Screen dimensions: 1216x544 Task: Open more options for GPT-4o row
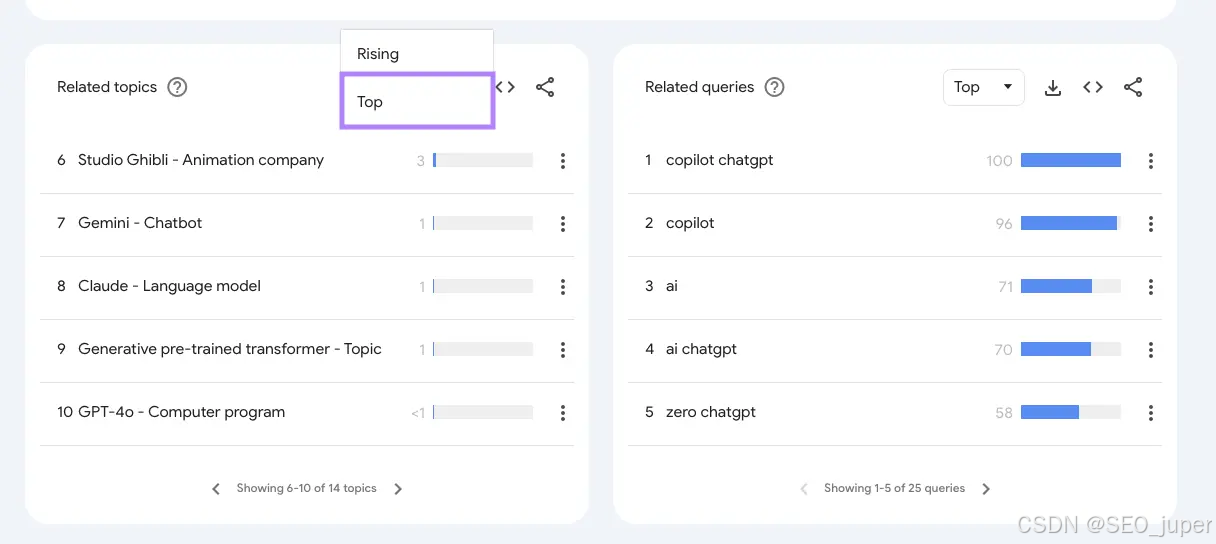[563, 412]
